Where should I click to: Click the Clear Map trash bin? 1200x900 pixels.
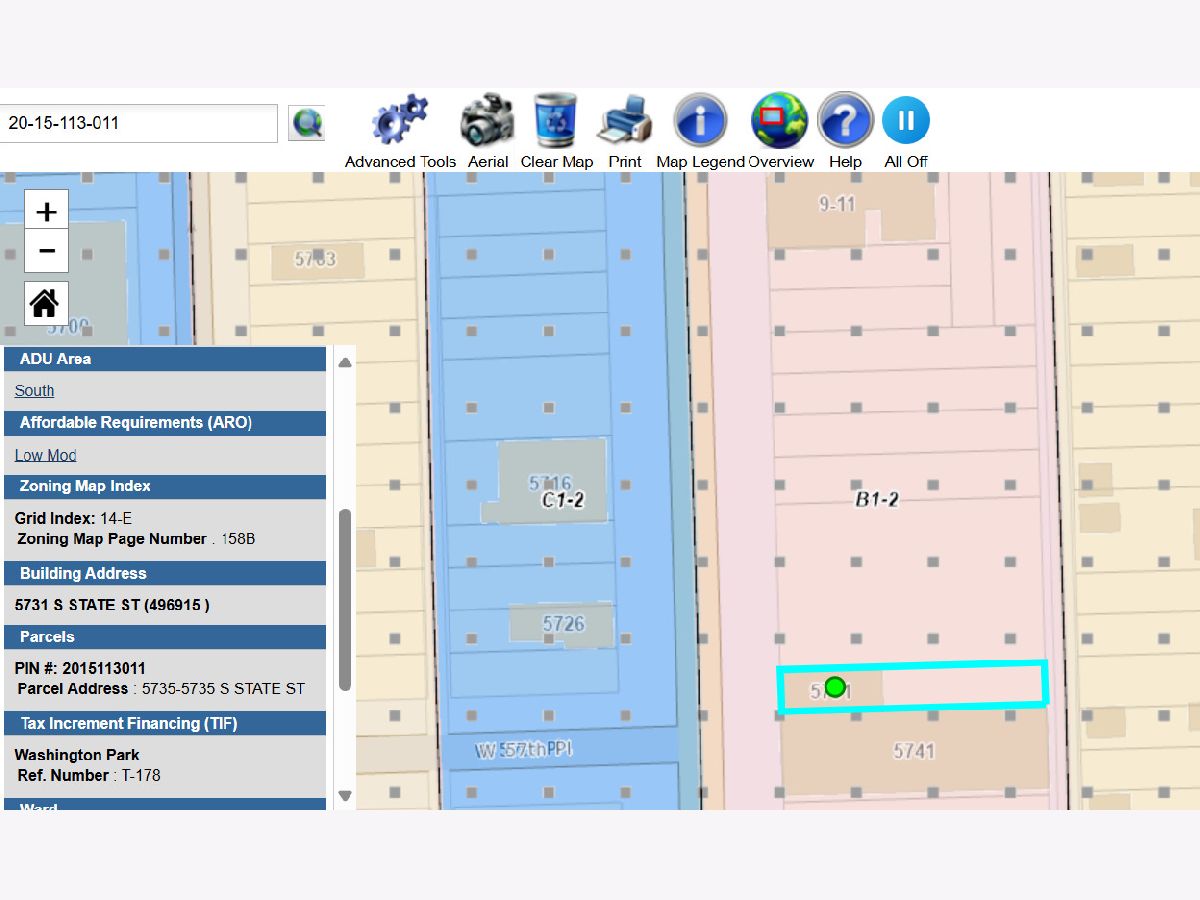[x=555, y=122]
